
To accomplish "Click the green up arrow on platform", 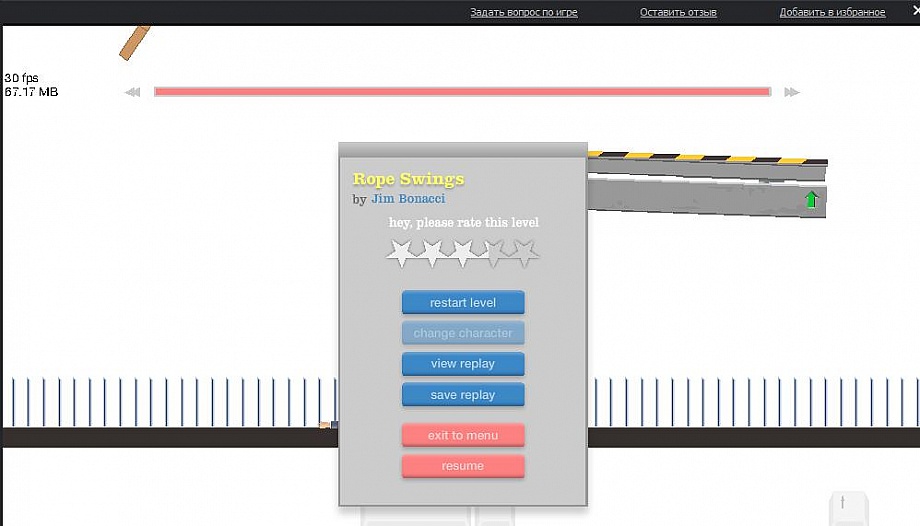I will click(811, 200).
